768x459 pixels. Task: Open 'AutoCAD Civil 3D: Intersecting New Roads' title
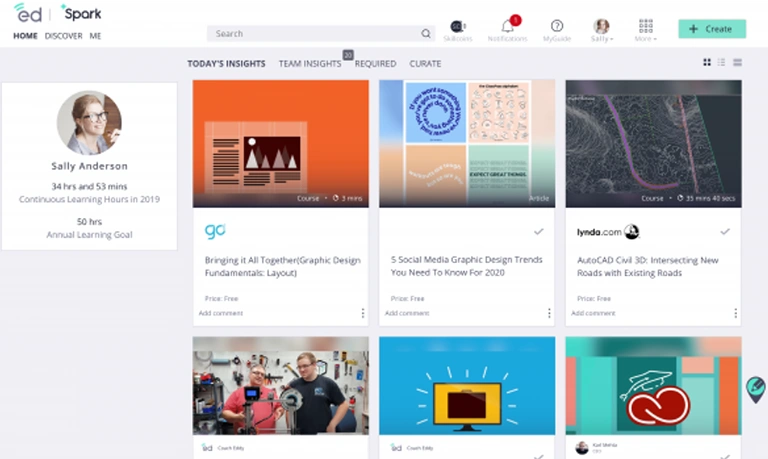tap(648, 266)
